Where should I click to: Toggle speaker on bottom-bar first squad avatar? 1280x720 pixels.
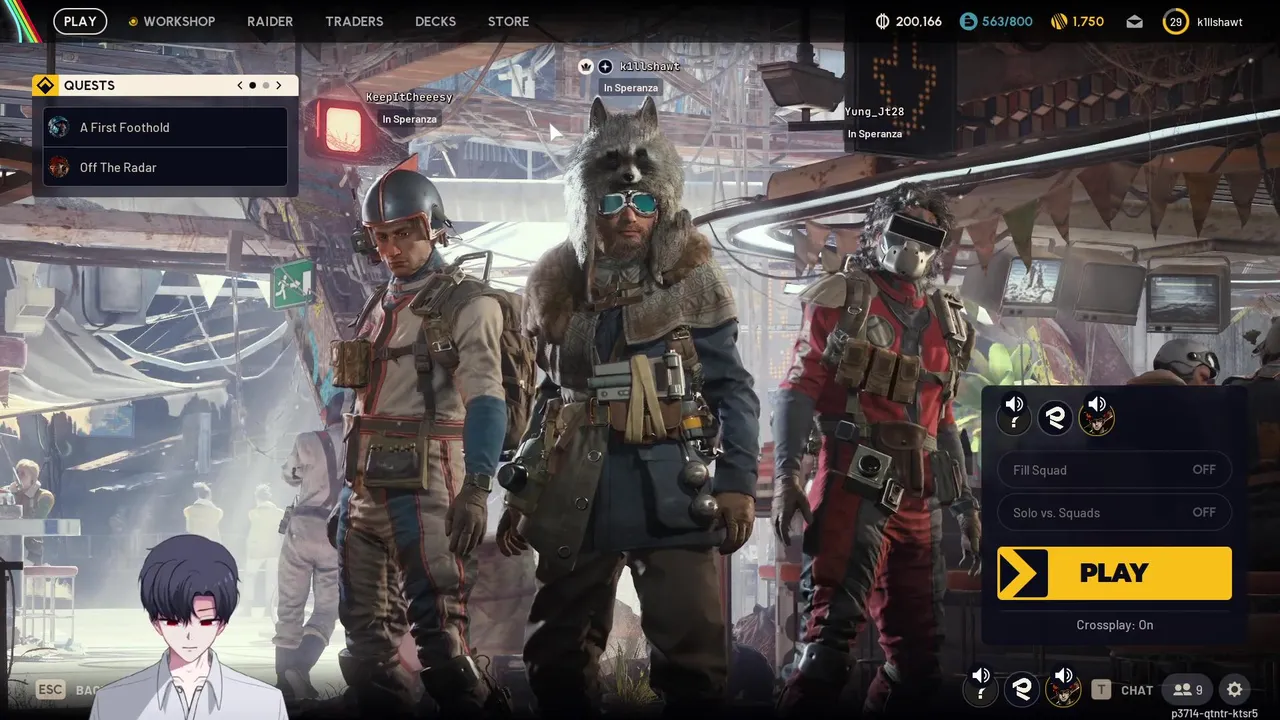(x=981, y=676)
